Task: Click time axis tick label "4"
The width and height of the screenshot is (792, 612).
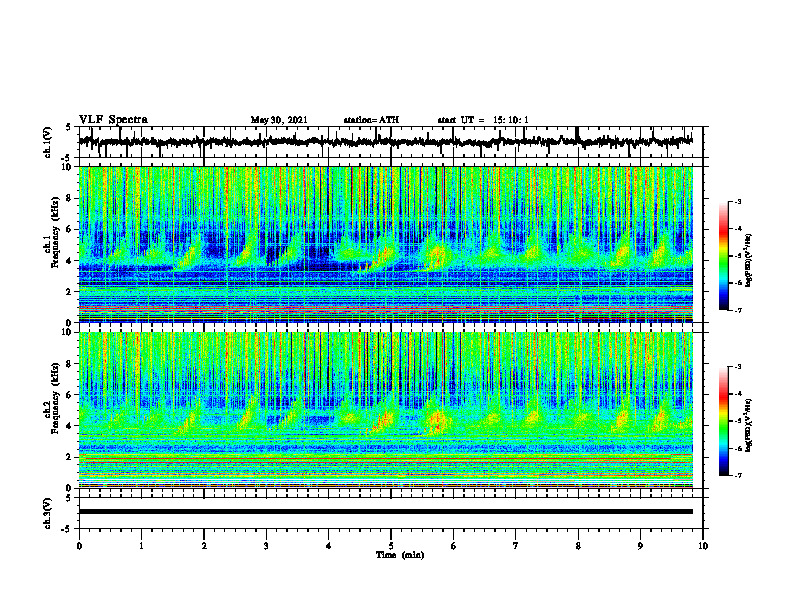Action: point(329,546)
